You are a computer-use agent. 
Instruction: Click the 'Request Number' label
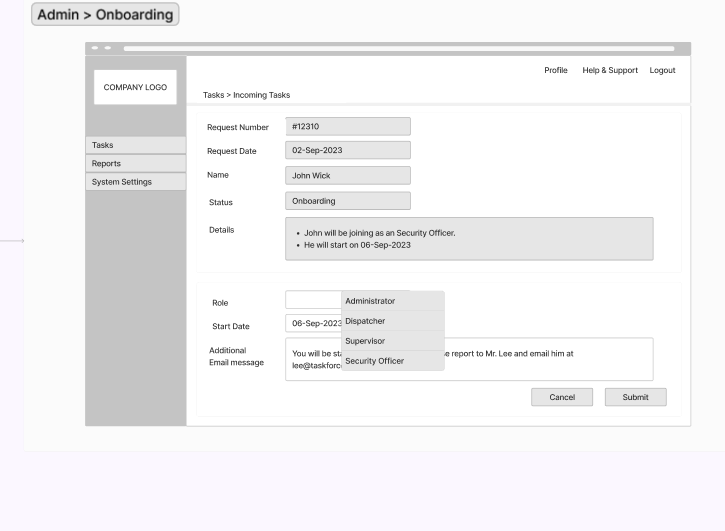238,127
